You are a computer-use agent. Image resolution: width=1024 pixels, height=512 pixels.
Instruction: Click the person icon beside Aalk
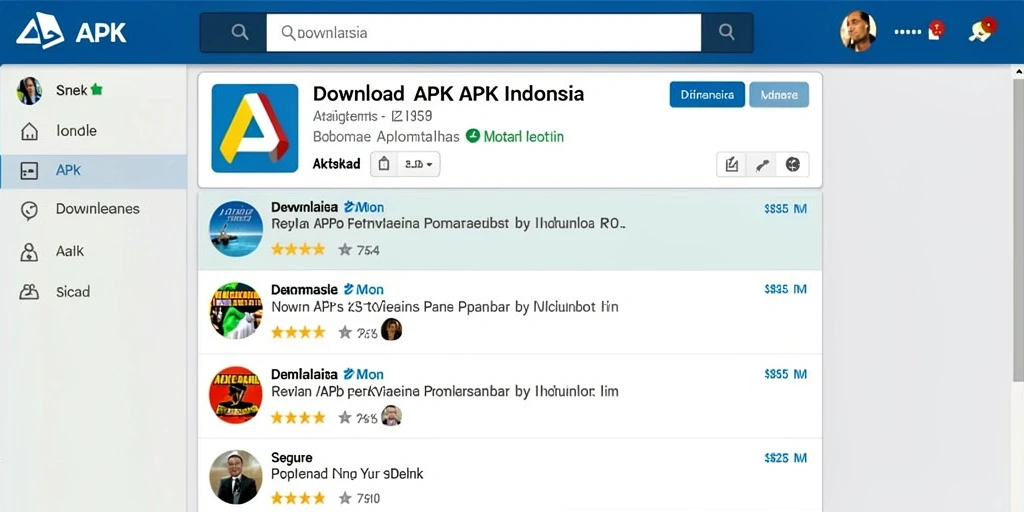pos(29,251)
